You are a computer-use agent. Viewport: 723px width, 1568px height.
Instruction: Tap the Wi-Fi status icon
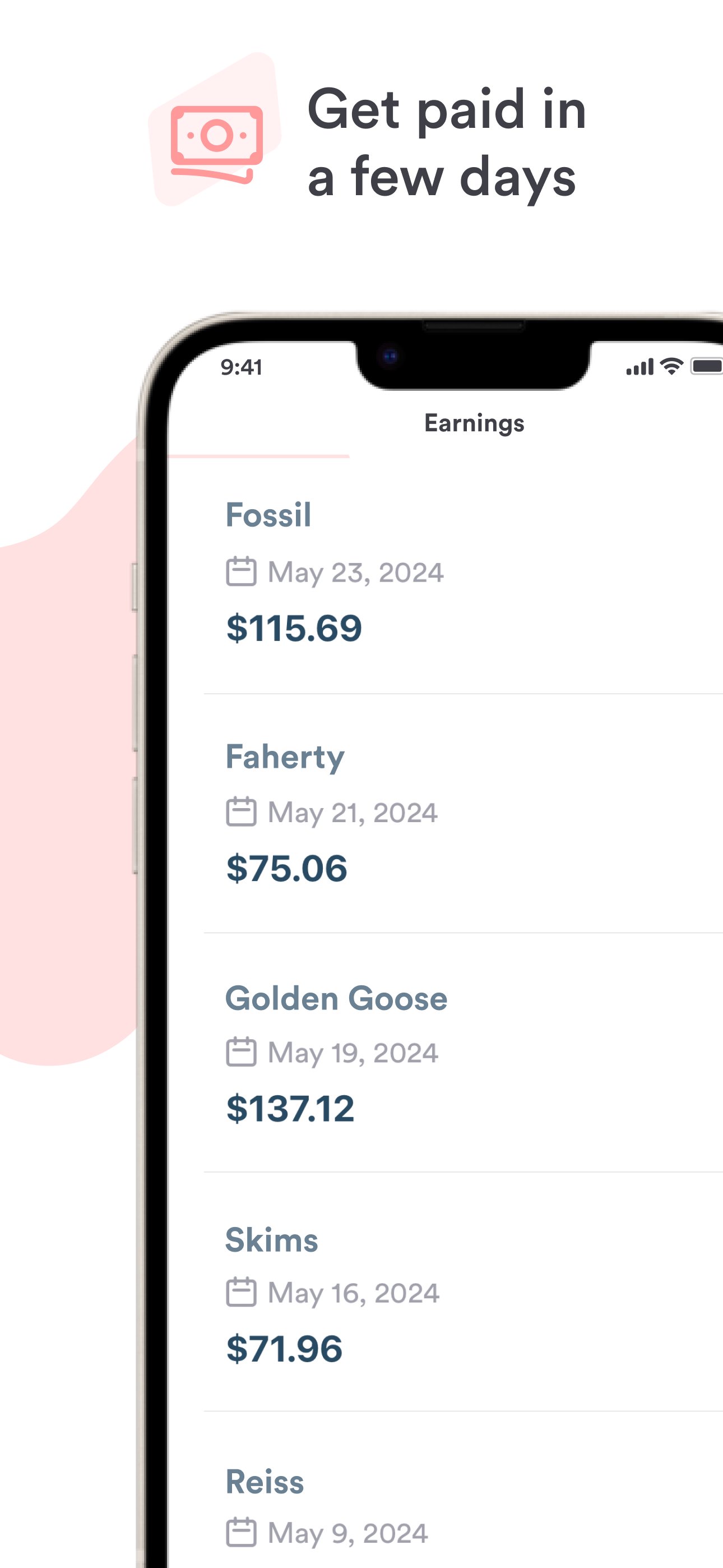point(672,366)
